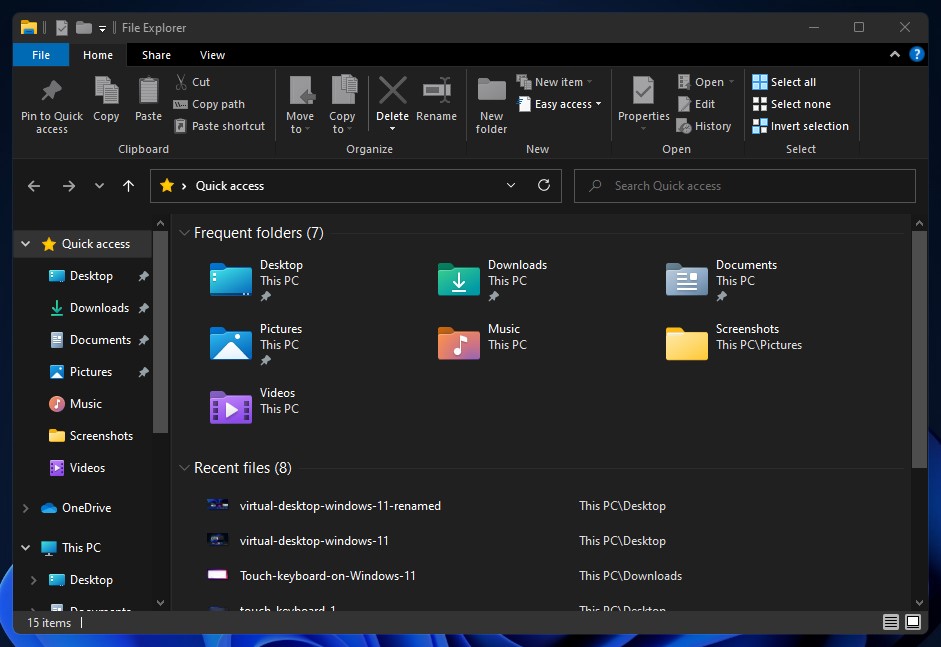This screenshot has height=647, width=941.
Task: Open the Desktop frequent folder icon
Action: [x=231, y=280]
